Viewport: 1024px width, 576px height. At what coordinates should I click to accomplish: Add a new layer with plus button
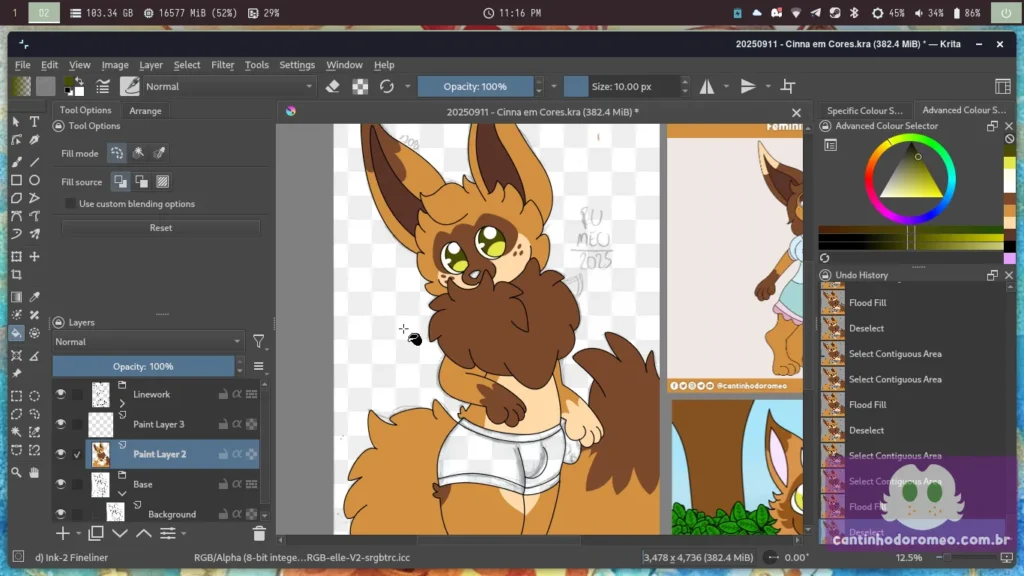tap(63, 534)
